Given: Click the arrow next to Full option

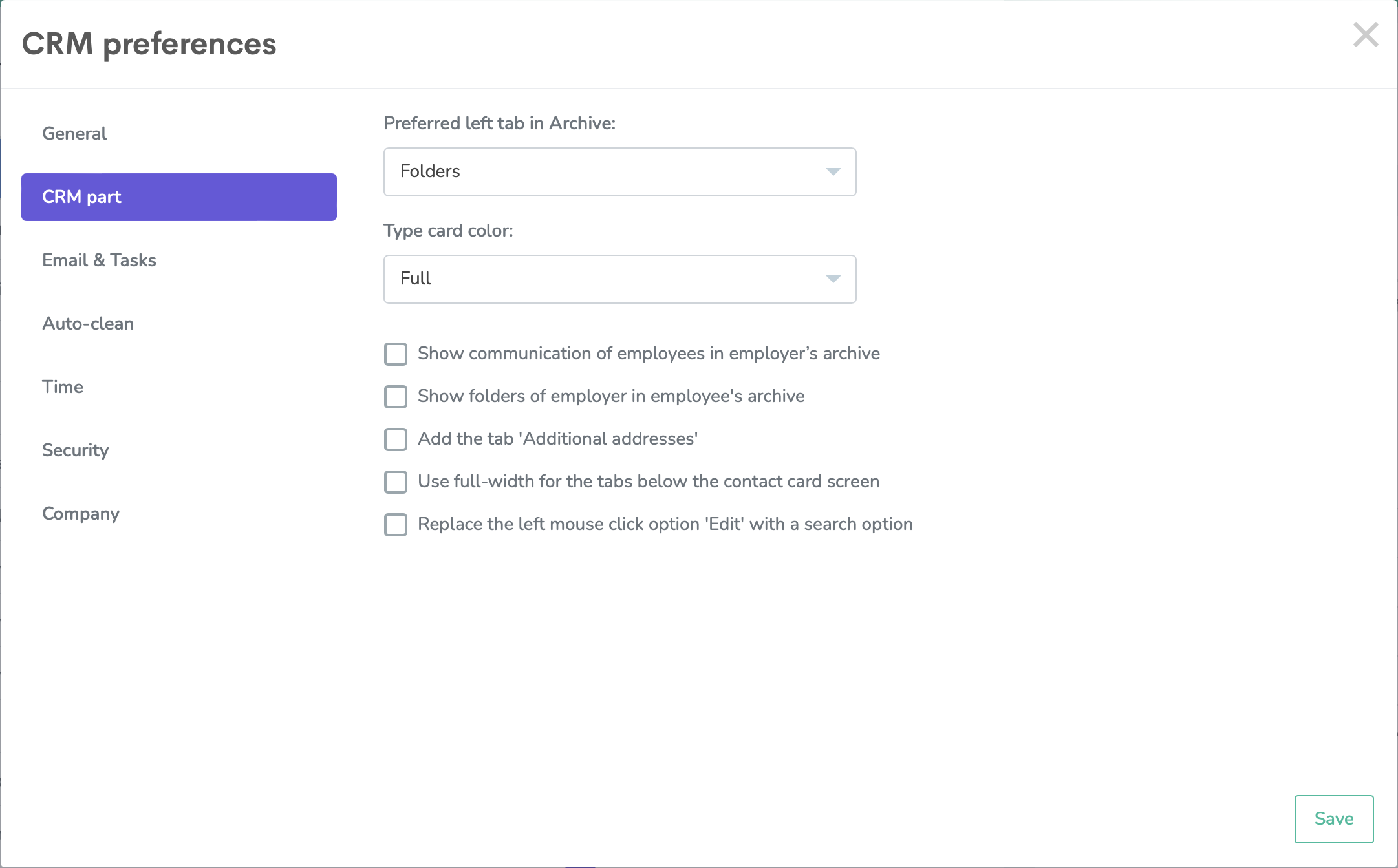Looking at the screenshot, I should [833, 279].
